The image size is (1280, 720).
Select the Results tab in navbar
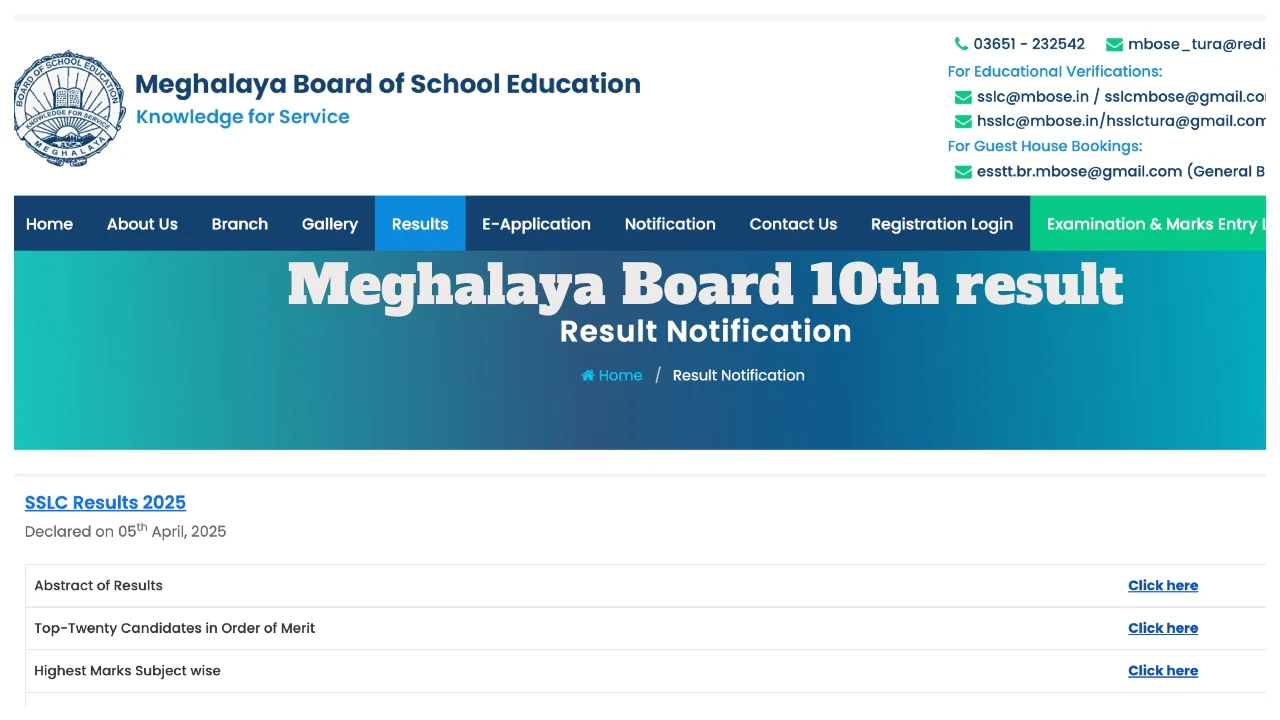pos(420,224)
